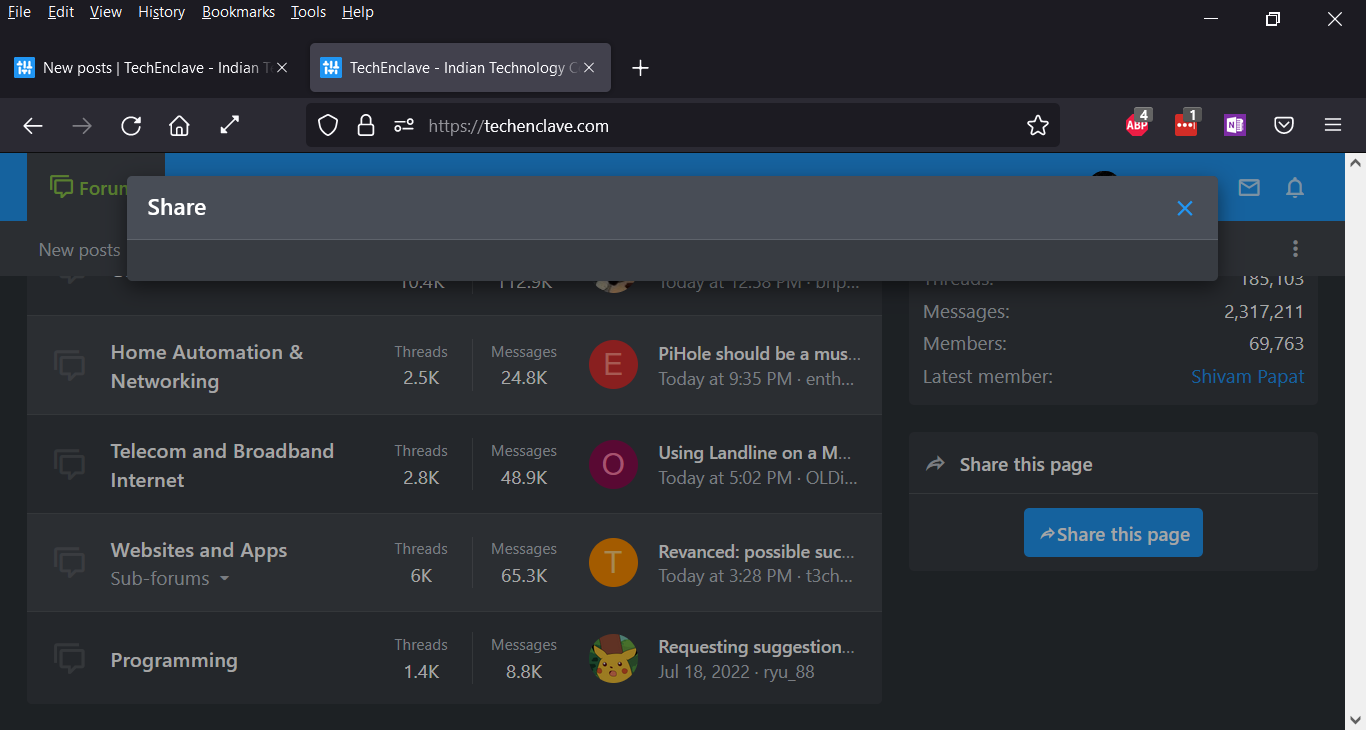The height and width of the screenshot is (730, 1366).
Task: Open Websites and Apps forum
Action: click(x=199, y=550)
